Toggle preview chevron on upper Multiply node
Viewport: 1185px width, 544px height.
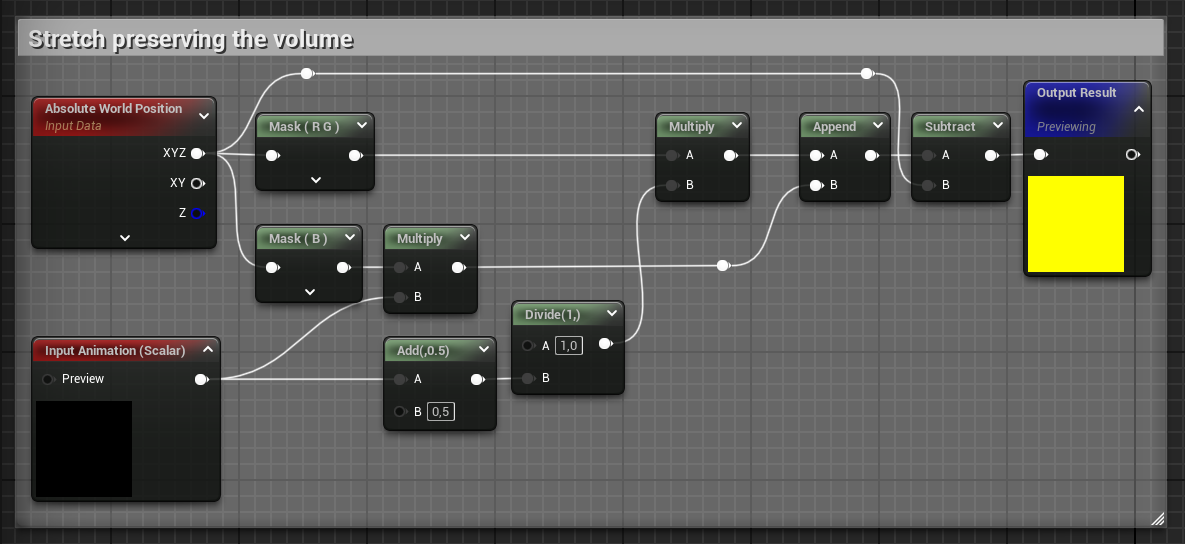click(x=736, y=125)
